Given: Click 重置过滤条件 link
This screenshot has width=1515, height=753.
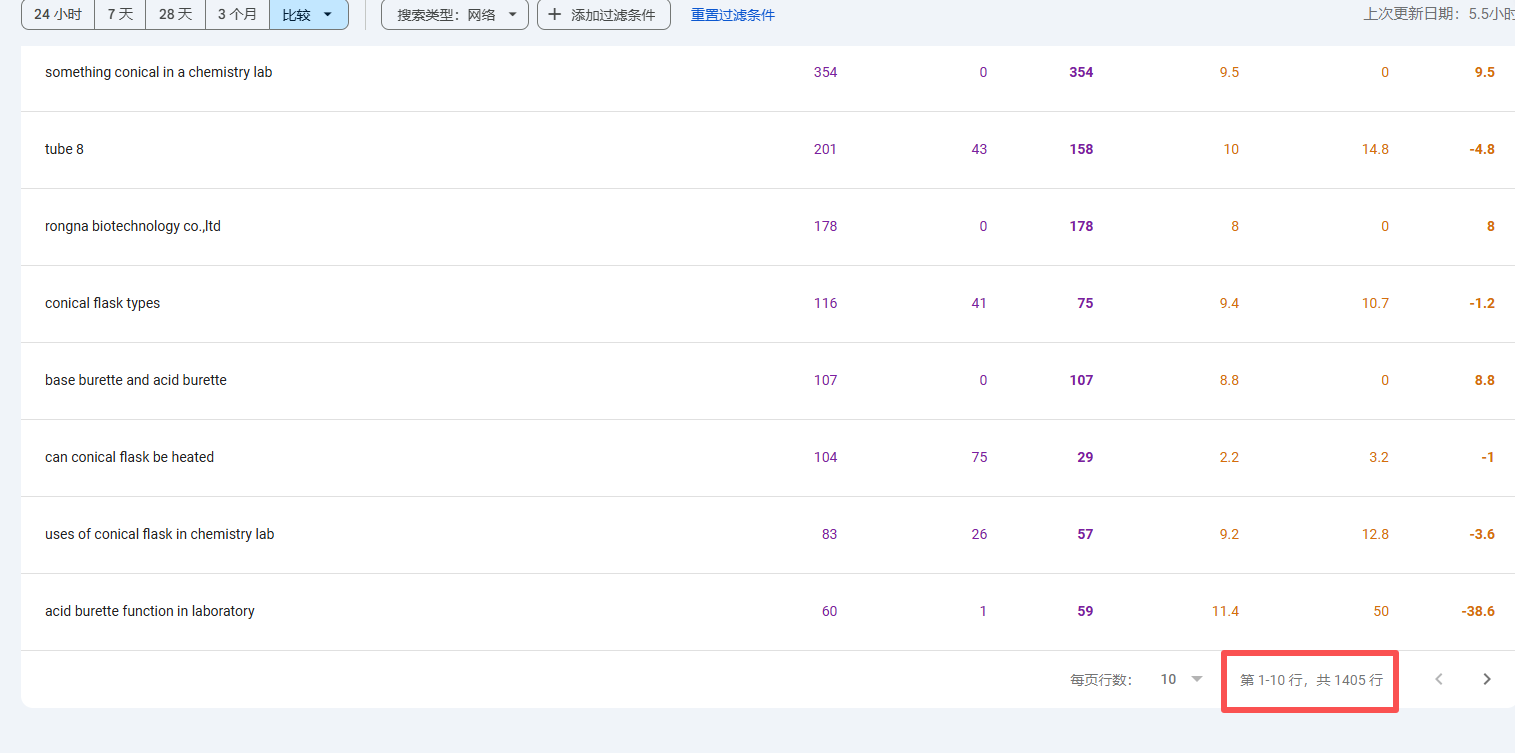Looking at the screenshot, I should (x=732, y=15).
